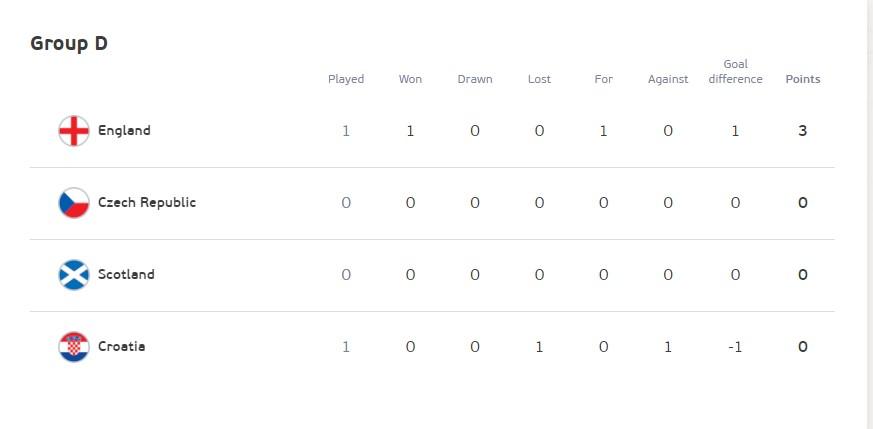
Task: Click the Czech Republic flag icon
Action: (x=74, y=203)
